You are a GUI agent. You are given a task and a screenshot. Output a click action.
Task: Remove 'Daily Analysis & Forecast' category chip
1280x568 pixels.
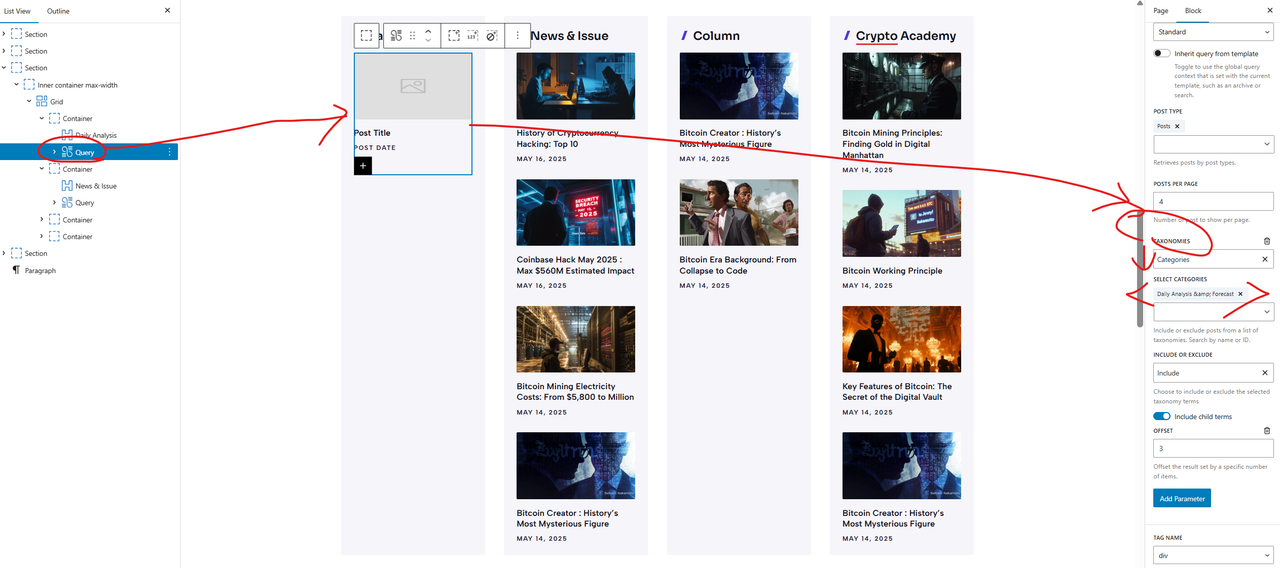[1240, 294]
